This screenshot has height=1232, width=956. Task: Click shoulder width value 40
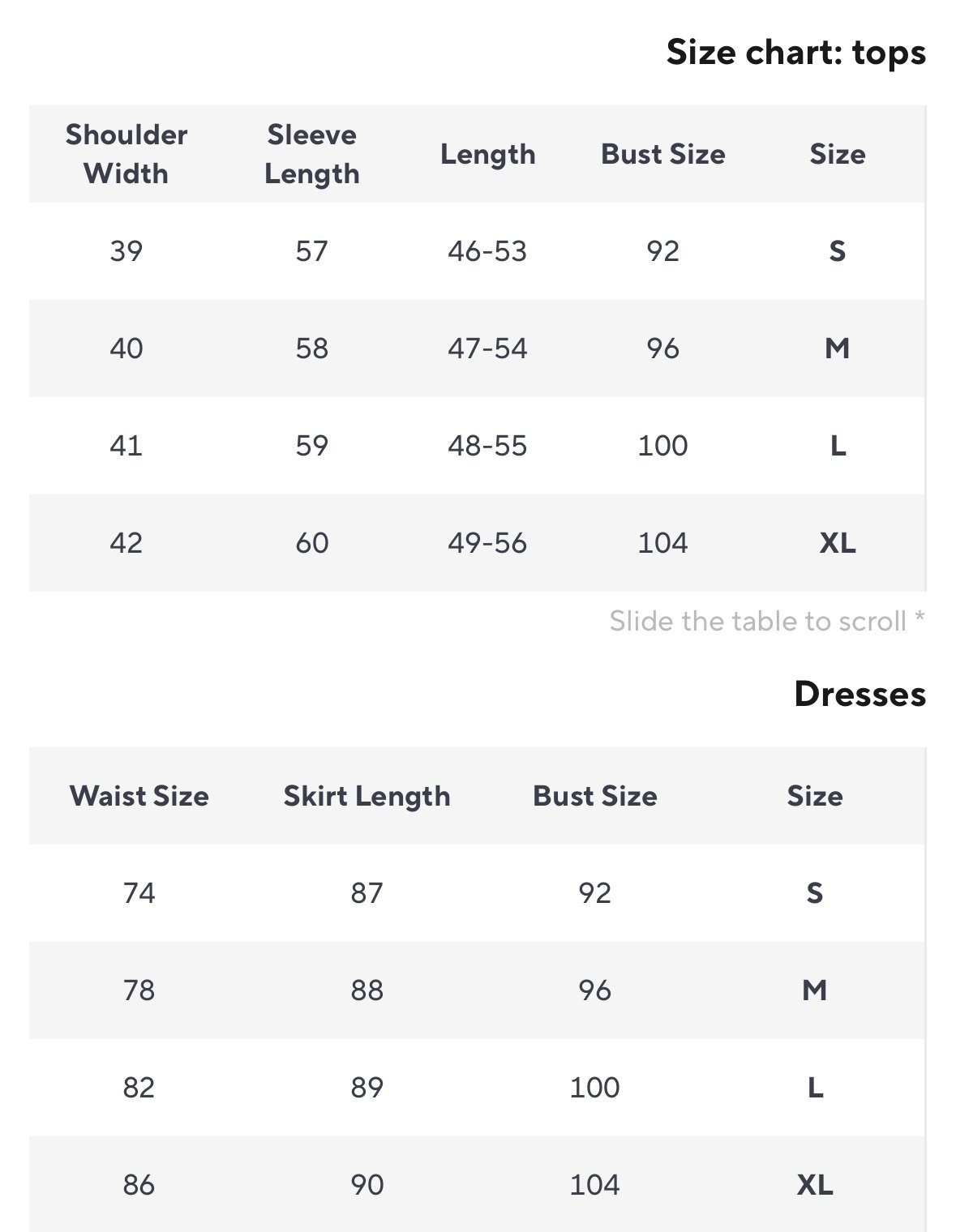[126, 349]
